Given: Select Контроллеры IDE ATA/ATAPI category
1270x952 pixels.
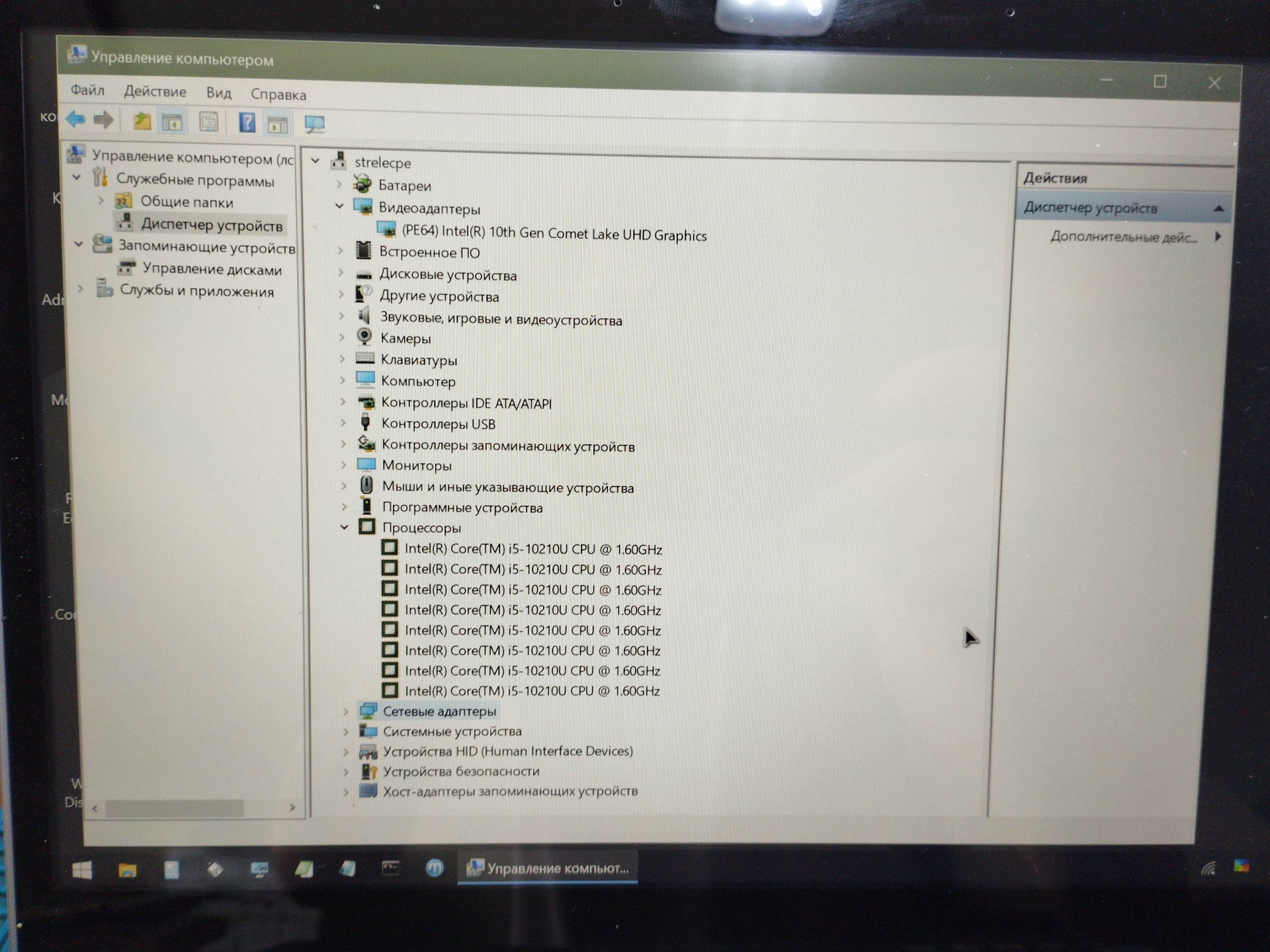Looking at the screenshot, I should point(466,403).
